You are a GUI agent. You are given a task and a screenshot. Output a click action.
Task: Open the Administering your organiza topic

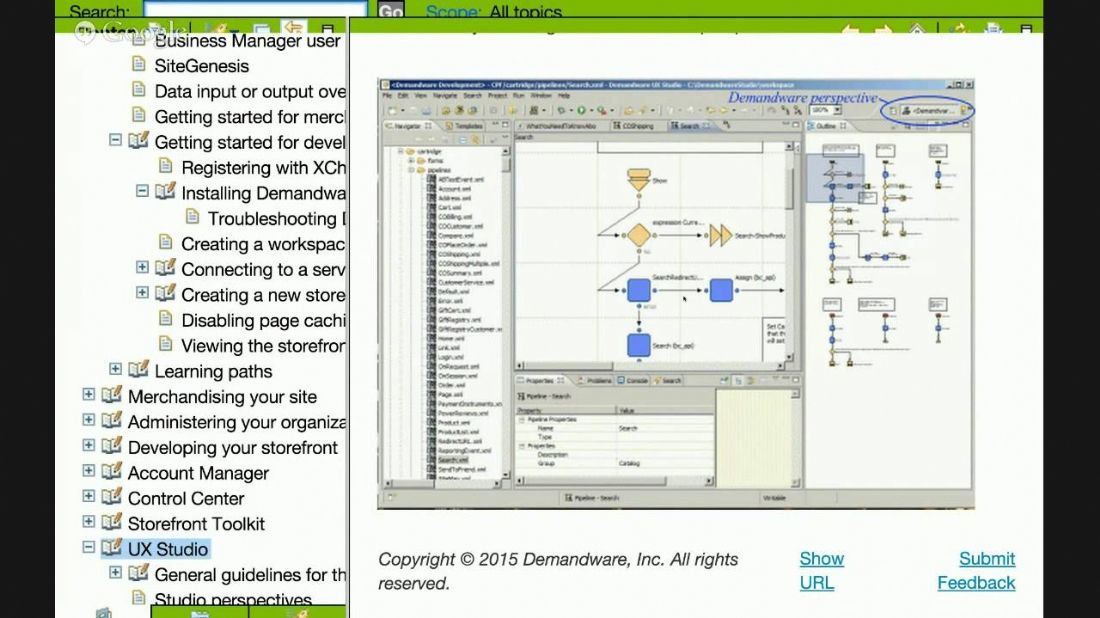click(x=236, y=422)
